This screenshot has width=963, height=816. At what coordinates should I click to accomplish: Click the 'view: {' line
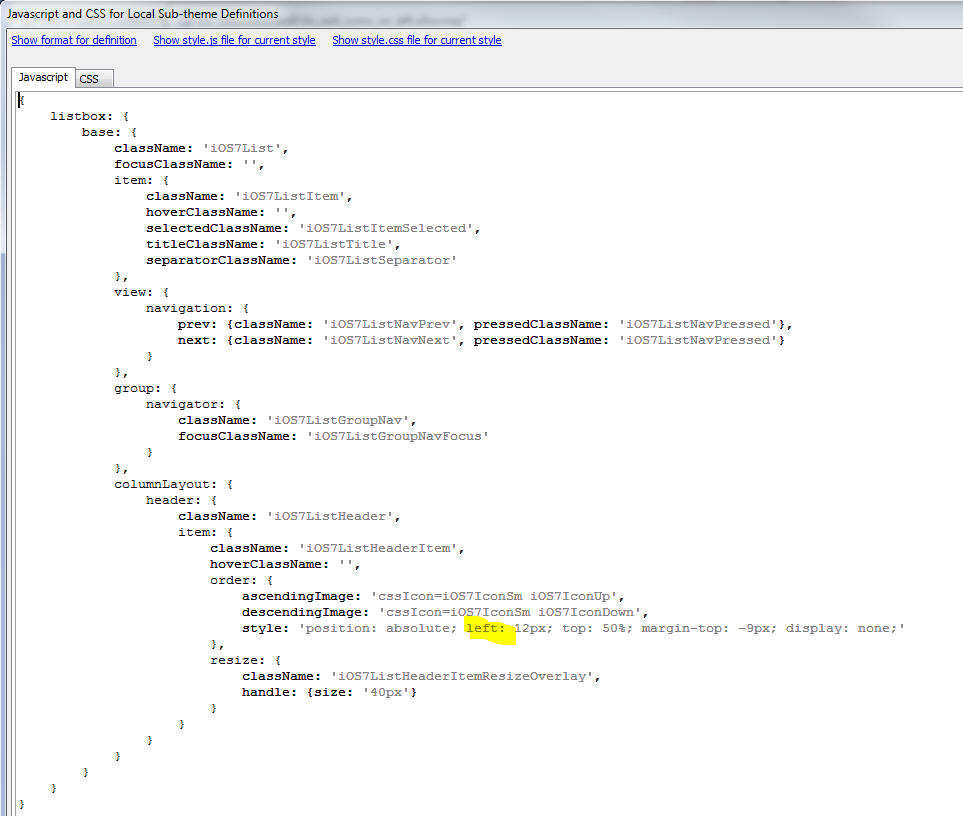pos(141,292)
